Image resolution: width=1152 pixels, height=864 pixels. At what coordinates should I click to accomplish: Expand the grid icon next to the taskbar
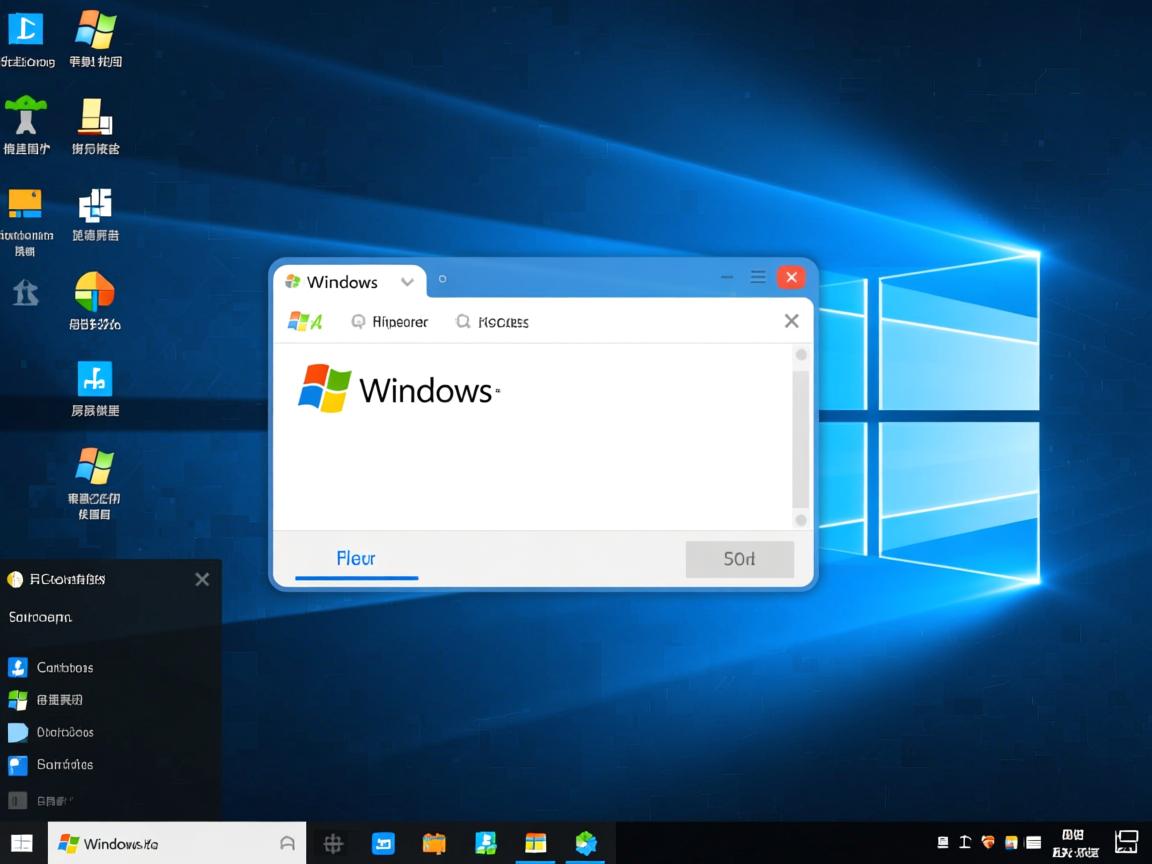[332, 843]
